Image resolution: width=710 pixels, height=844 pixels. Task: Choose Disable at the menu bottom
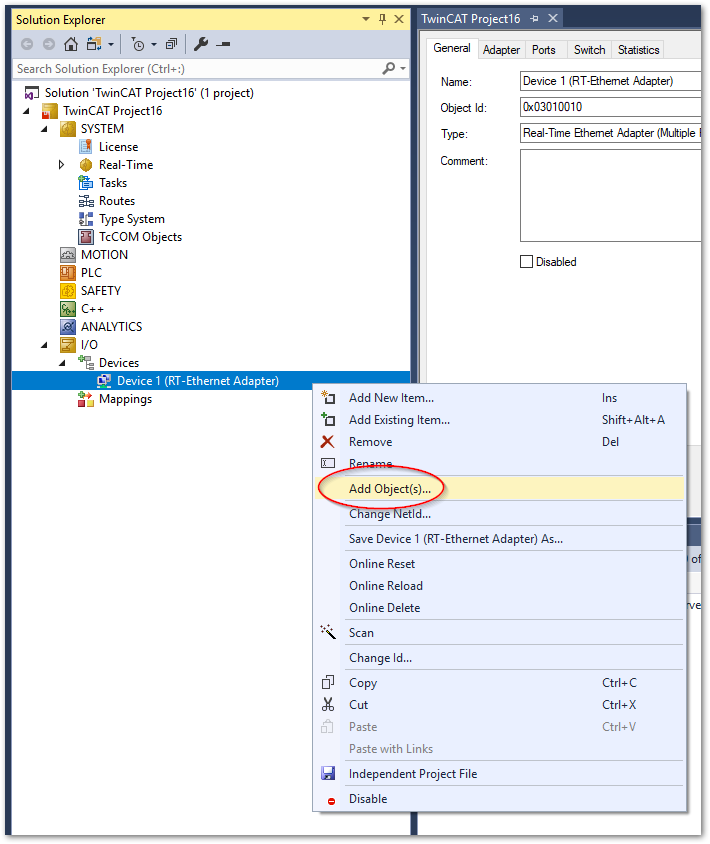500,799
